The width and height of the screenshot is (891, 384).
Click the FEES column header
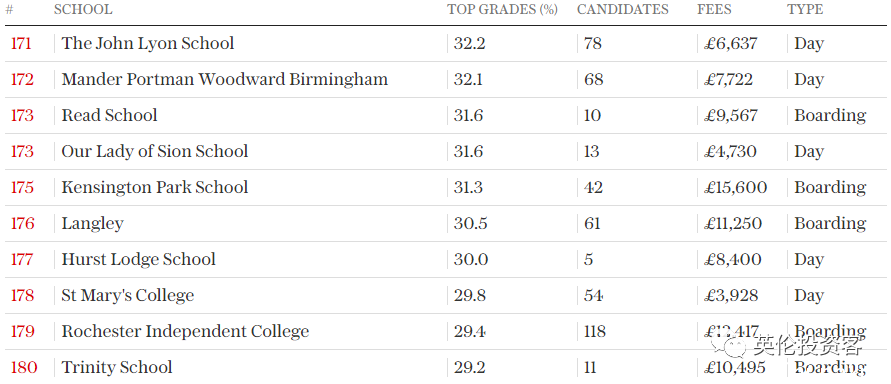714,10
